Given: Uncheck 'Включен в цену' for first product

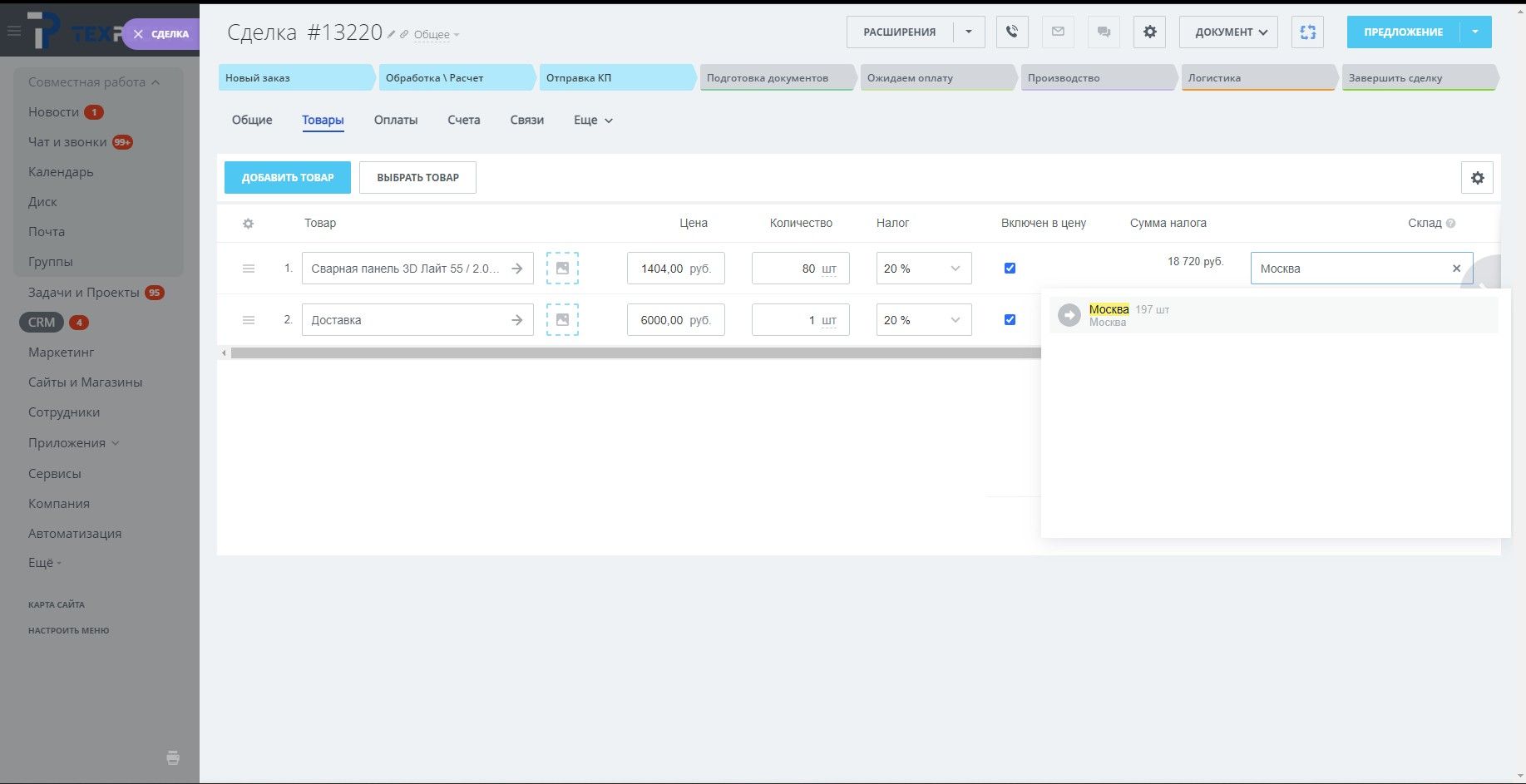Looking at the screenshot, I should pyautogui.click(x=1010, y=269).
